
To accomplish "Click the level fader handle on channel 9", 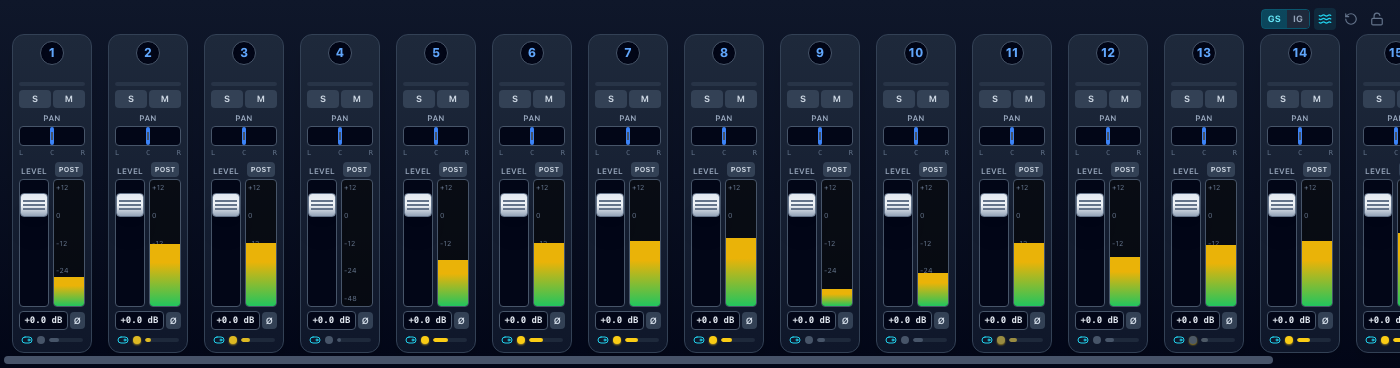I will tap(802, 204).
